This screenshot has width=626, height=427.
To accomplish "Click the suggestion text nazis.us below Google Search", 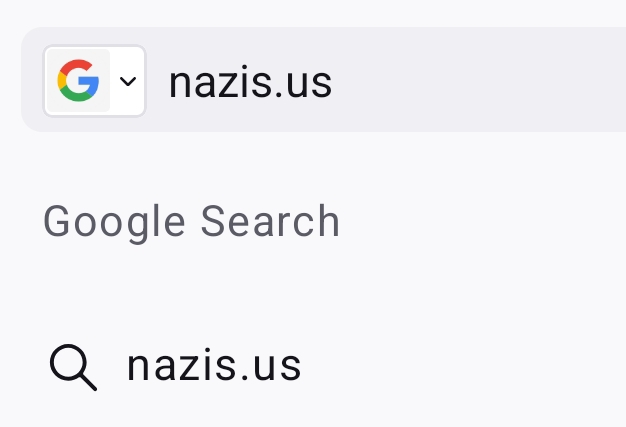I will [214, 367].
